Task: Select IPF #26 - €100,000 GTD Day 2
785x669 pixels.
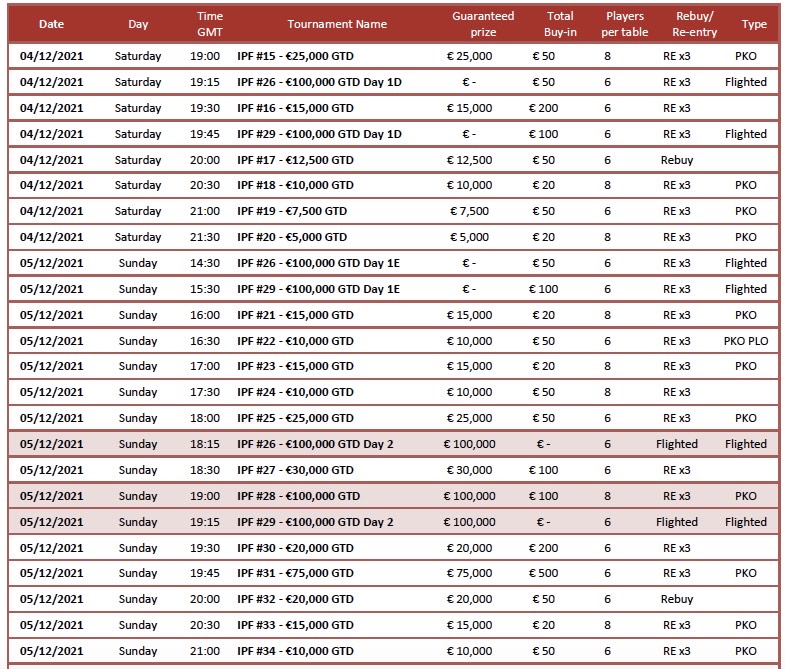Action: point(315,445)
